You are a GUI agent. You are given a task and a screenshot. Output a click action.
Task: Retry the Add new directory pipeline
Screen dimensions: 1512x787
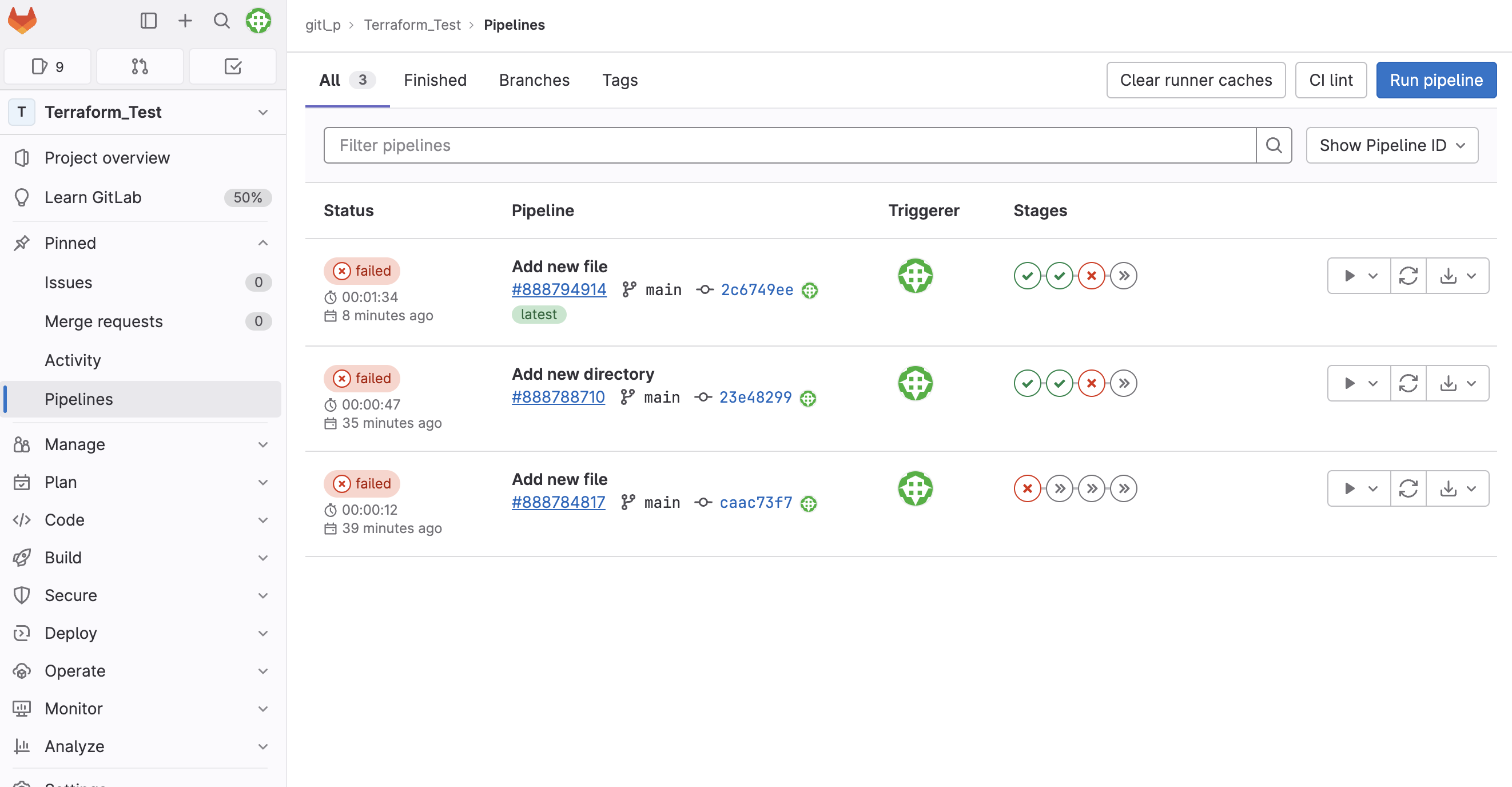(x=1408, y=383)
